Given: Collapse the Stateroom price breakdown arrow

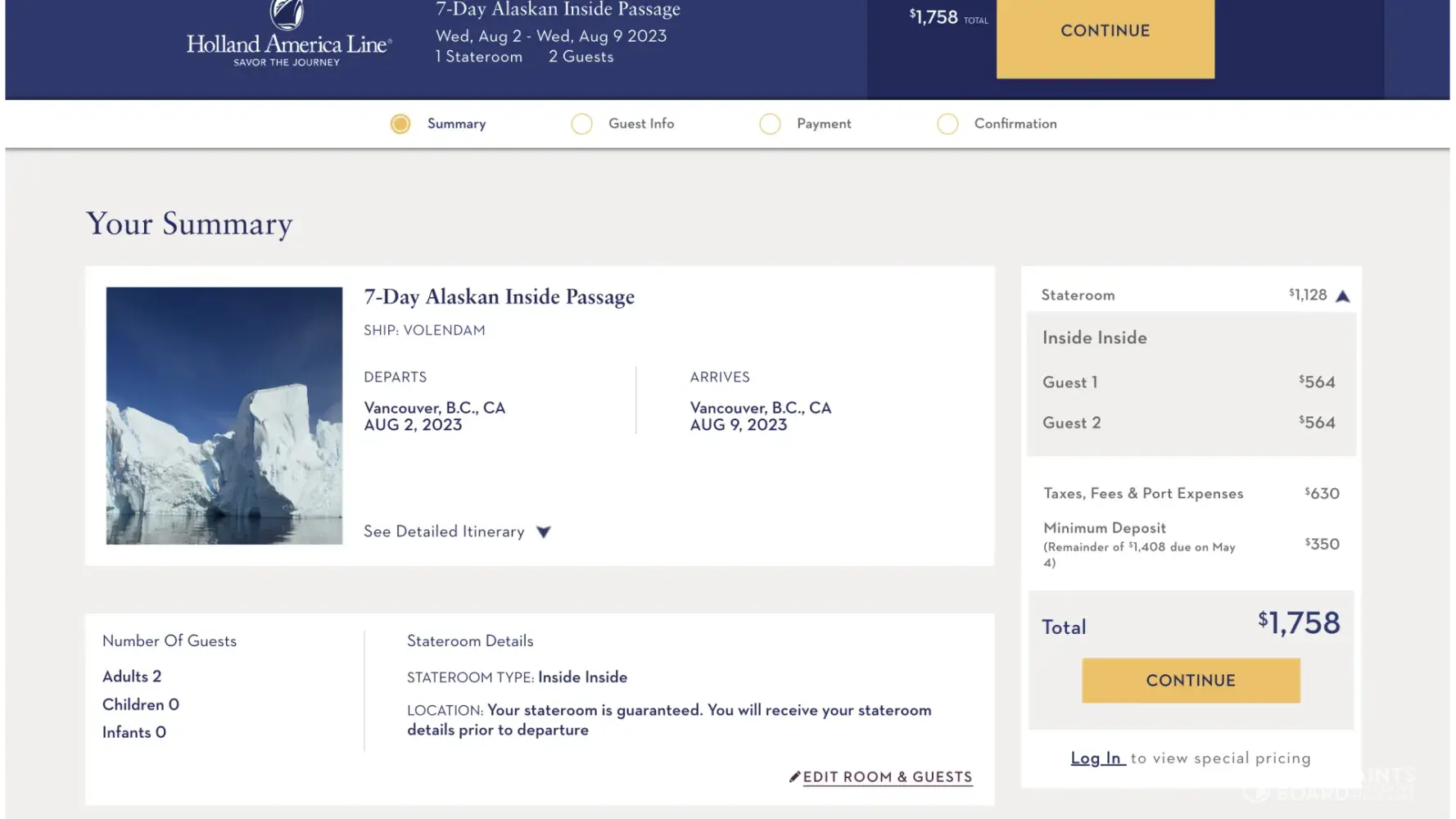Looking at the screenshot, I should coord(1342,296).
